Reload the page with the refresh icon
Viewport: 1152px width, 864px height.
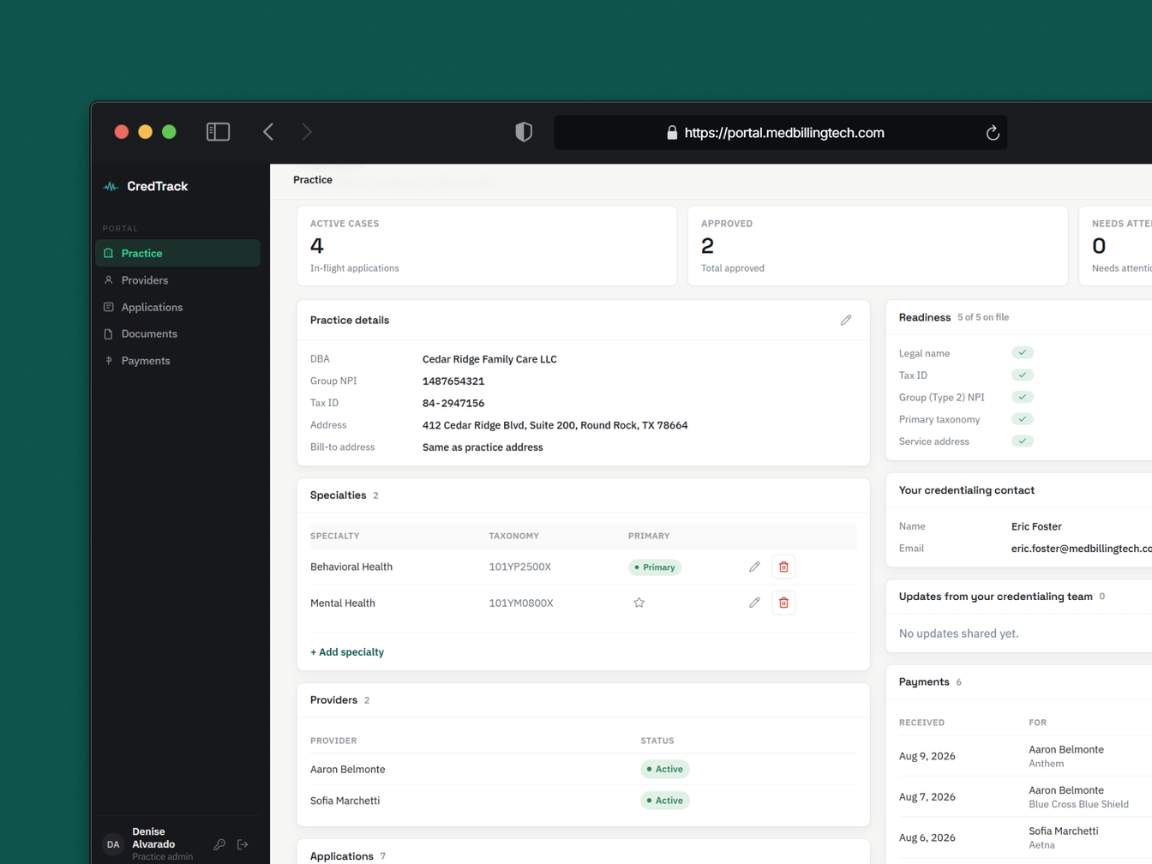992,132
